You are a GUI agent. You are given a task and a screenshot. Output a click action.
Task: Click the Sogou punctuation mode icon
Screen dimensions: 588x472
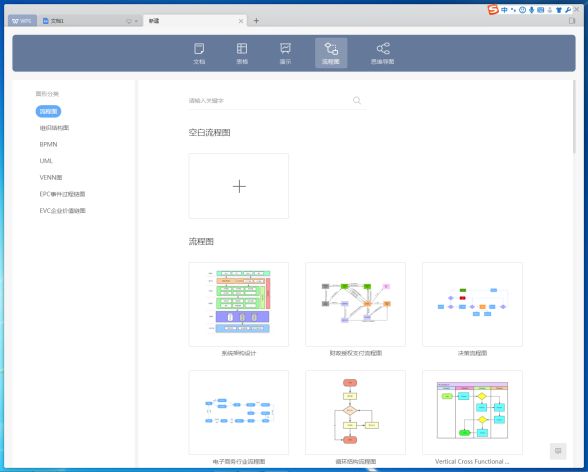click(513, 10)
